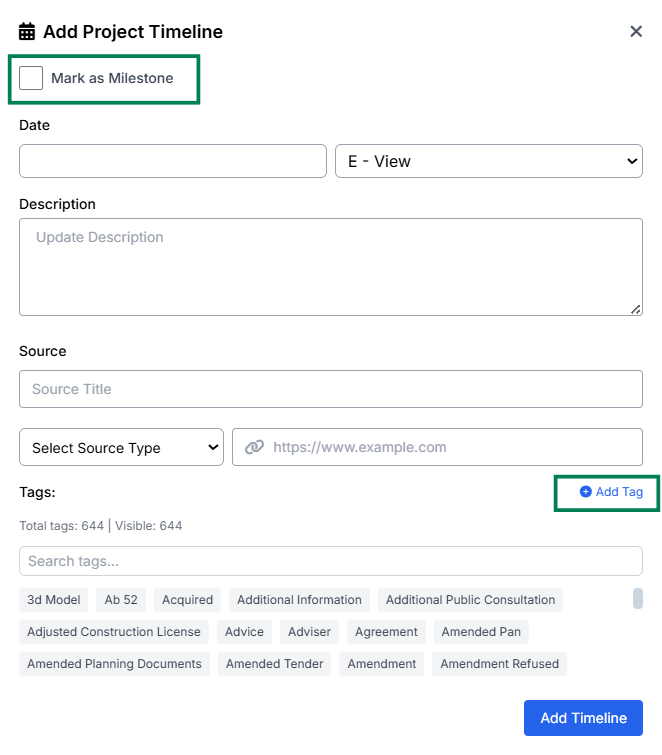
Task: Click the Add Tag link
Action: (611, 492)
